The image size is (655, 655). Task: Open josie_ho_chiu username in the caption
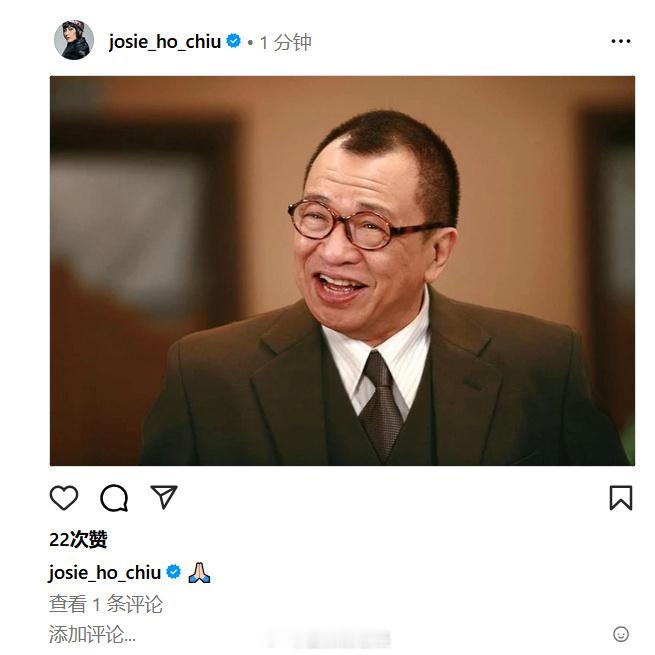coord(105,572)
